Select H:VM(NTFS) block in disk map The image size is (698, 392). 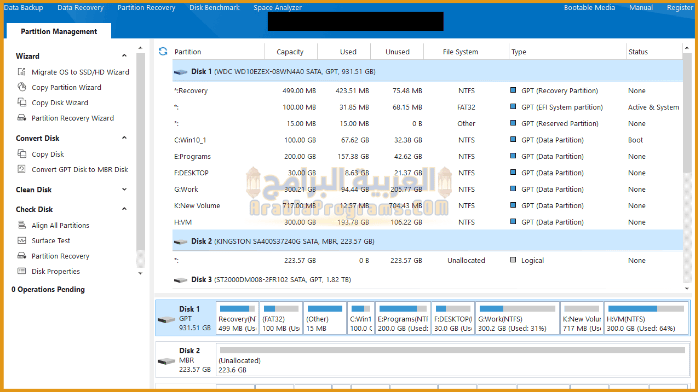(646, 318)
